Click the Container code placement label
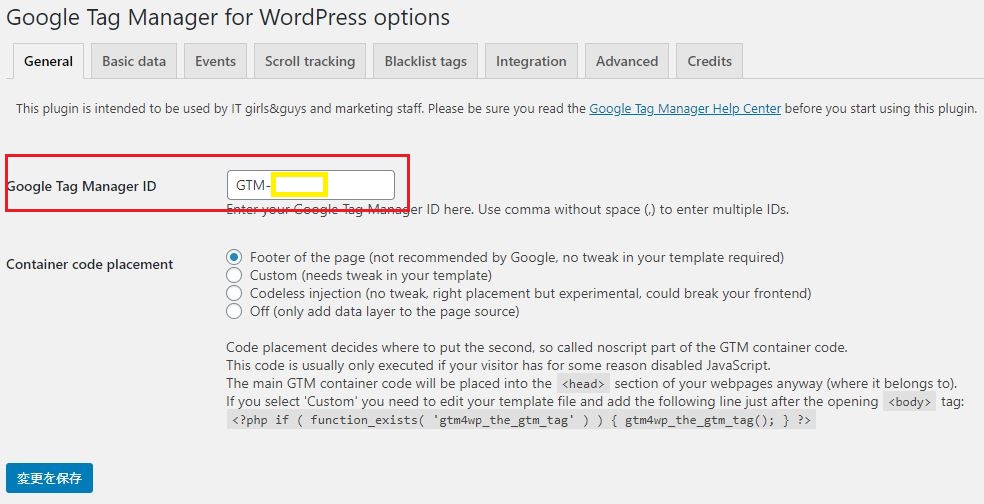 (90, 264)
